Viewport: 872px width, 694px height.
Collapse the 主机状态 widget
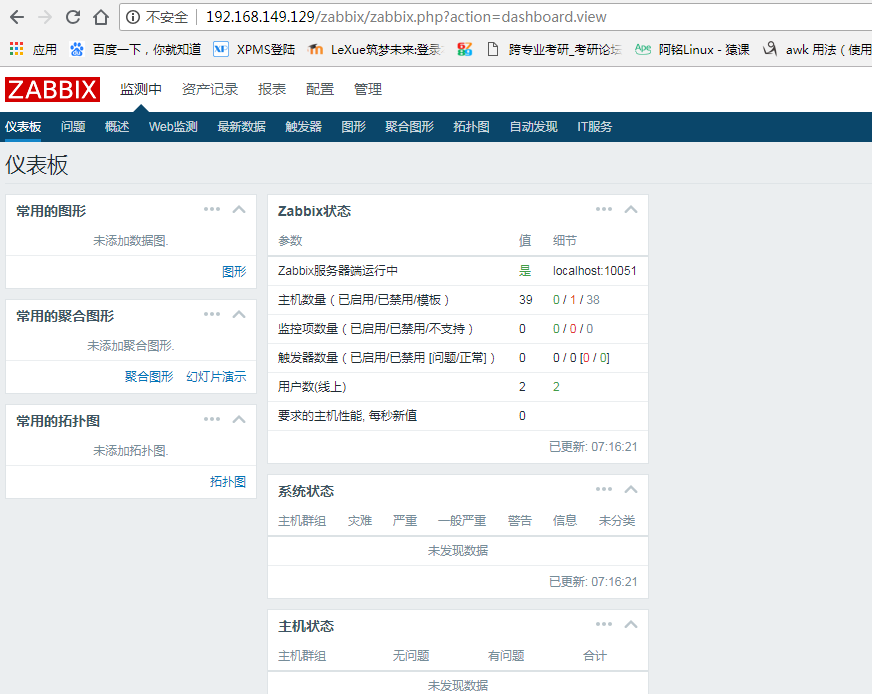pyautogui.click(x=631, y=624)
